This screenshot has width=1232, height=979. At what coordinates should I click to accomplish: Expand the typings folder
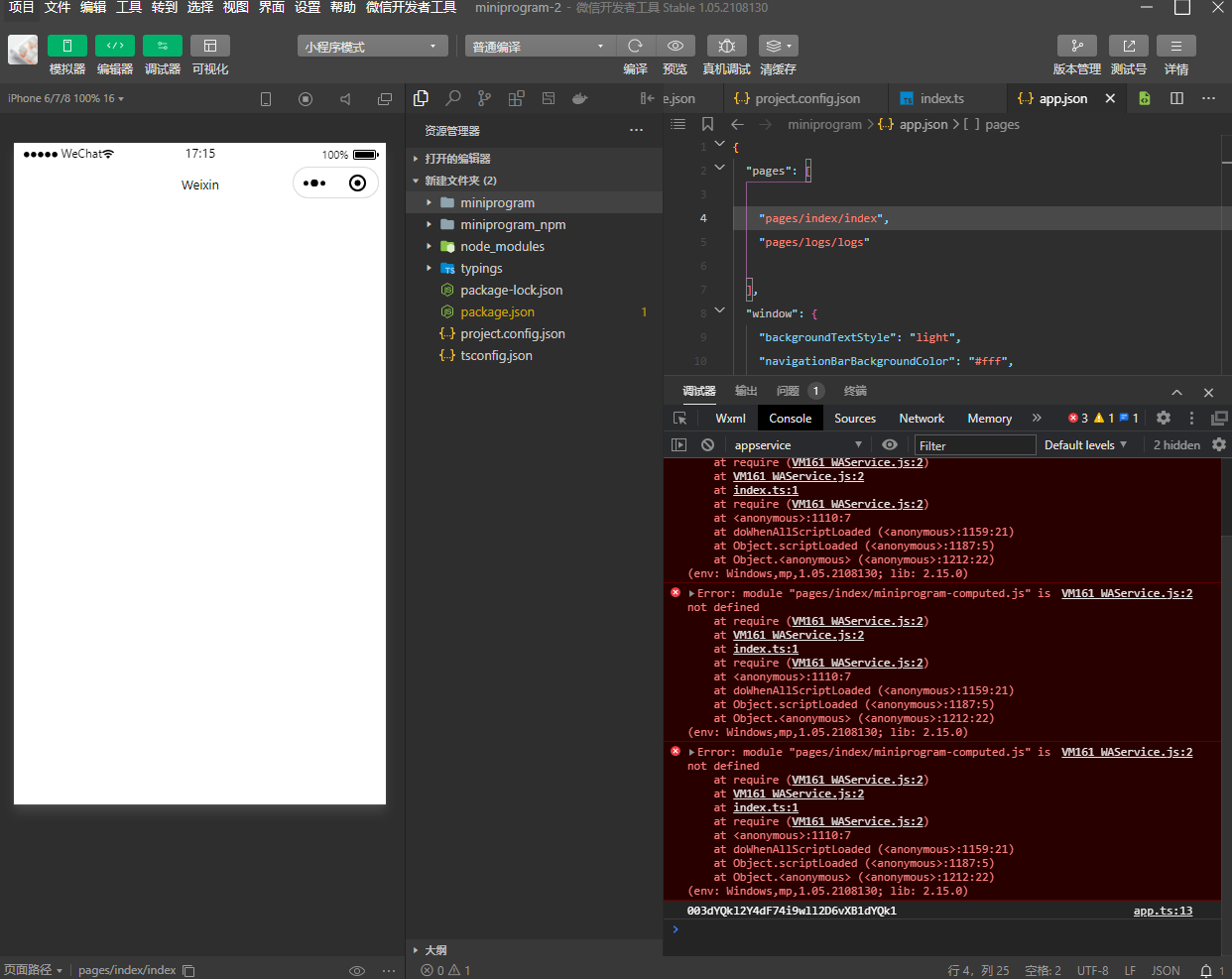[x=534, y=268]
